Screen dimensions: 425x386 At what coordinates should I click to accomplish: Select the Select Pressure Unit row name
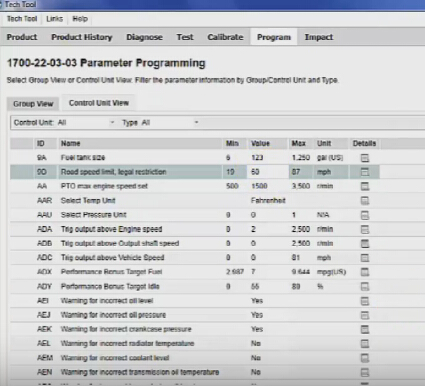(x=94, y=215)
